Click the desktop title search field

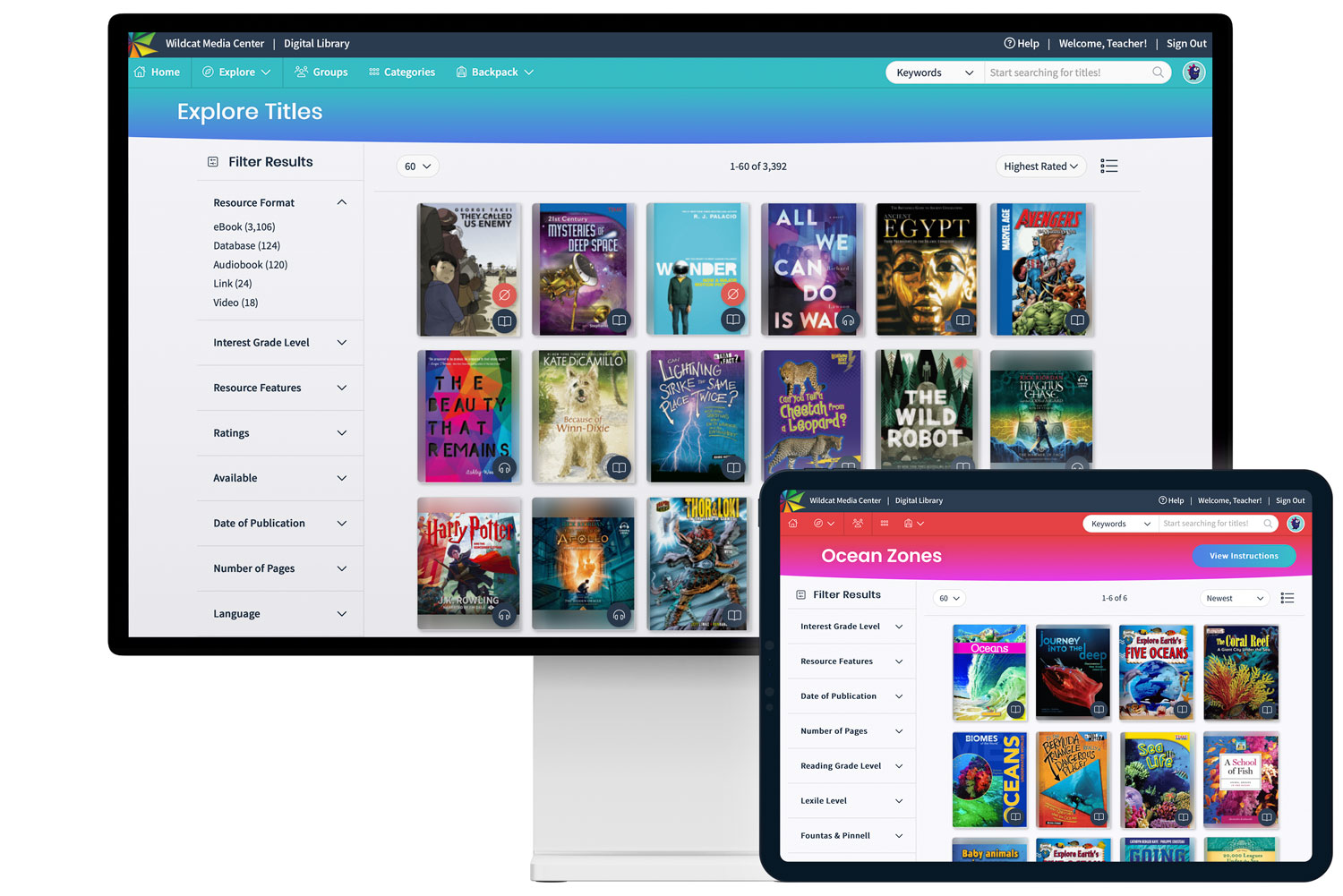coord(1065,73)
